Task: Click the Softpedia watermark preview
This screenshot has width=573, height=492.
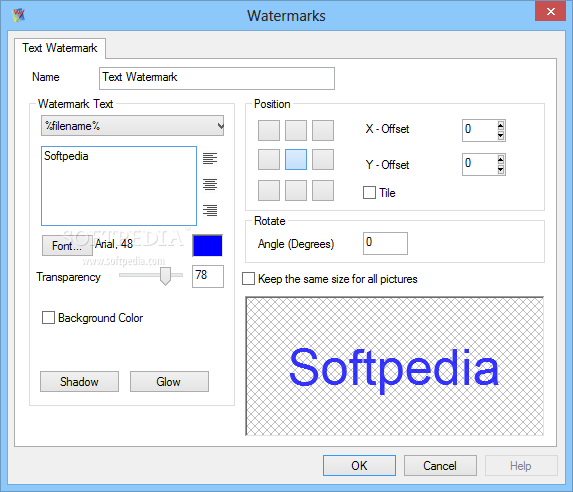Action: coord(394,366)
